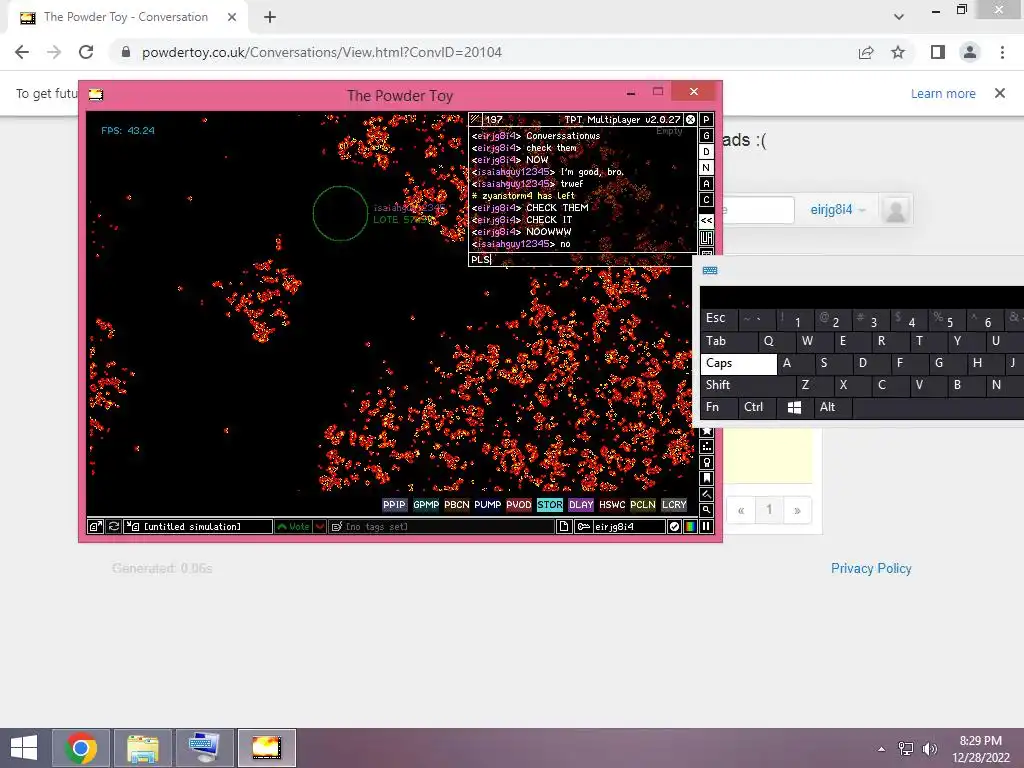Select the highlighted N sidebar button
Viewport: 1024px width, 768px height.
point(706,168)
